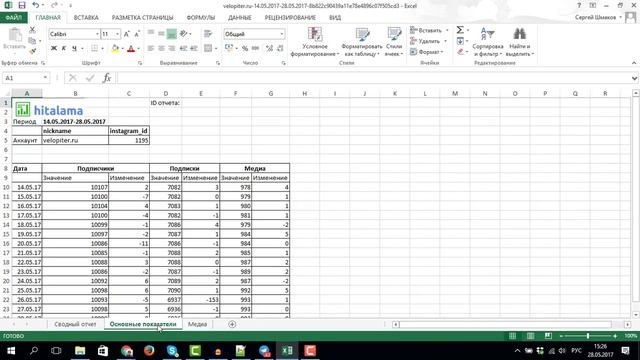Screen dimensions: 640x360
Task: Open the ФАЙЛ tab
Action: (13, 18)
